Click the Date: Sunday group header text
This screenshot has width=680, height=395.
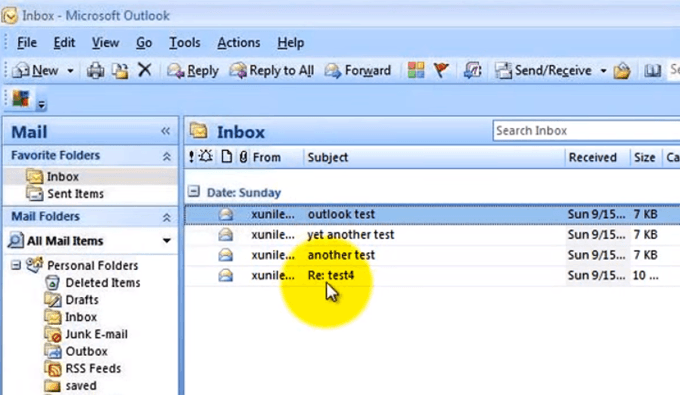pos(244,193)
